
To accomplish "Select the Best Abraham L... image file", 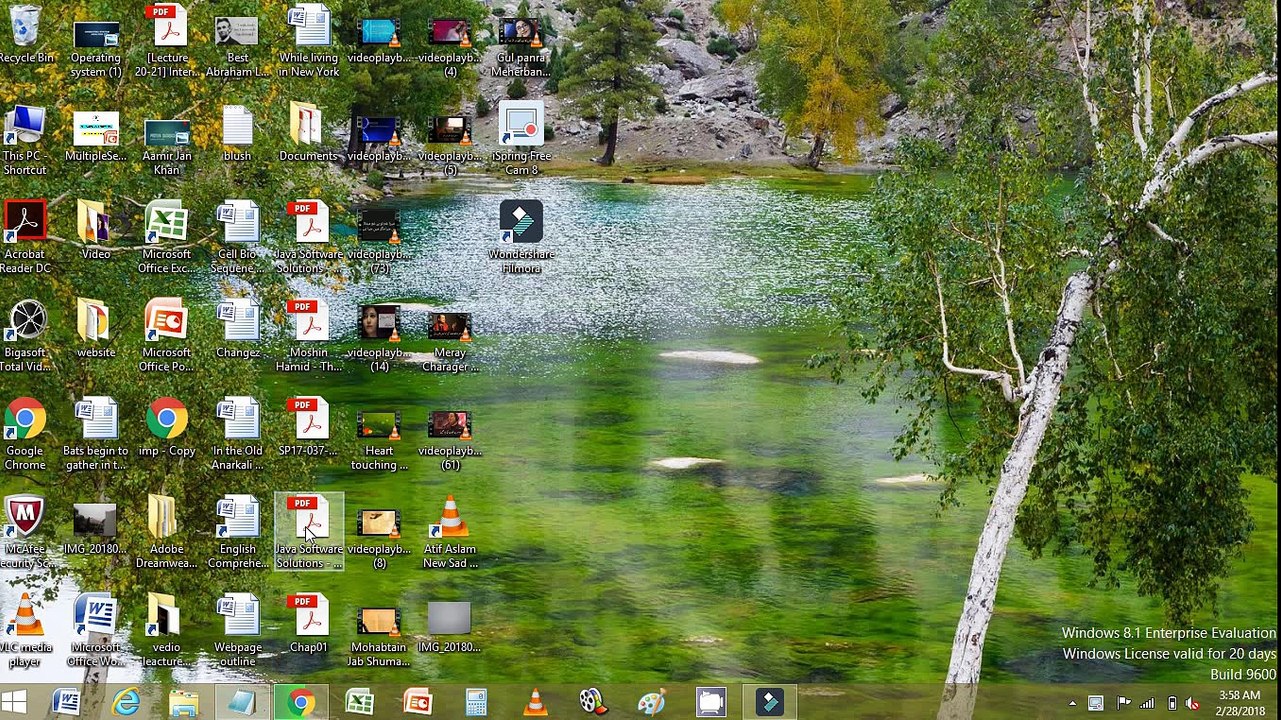I will (237, 45).
